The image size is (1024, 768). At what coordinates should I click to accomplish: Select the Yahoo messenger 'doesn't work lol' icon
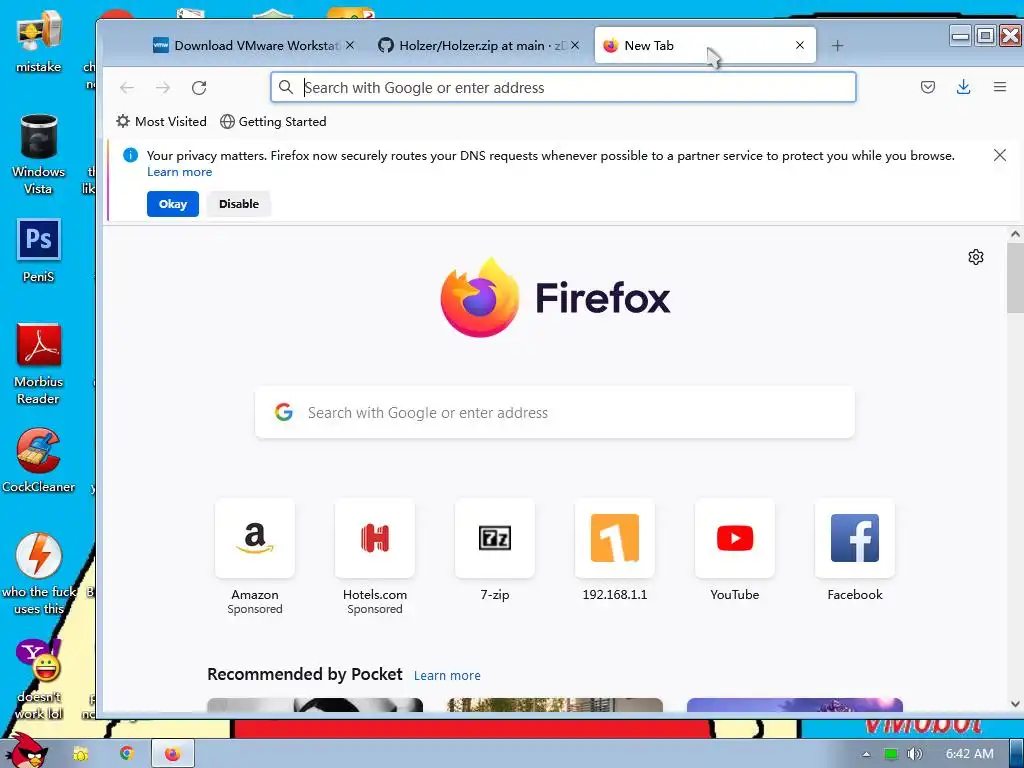coord(39,679)
